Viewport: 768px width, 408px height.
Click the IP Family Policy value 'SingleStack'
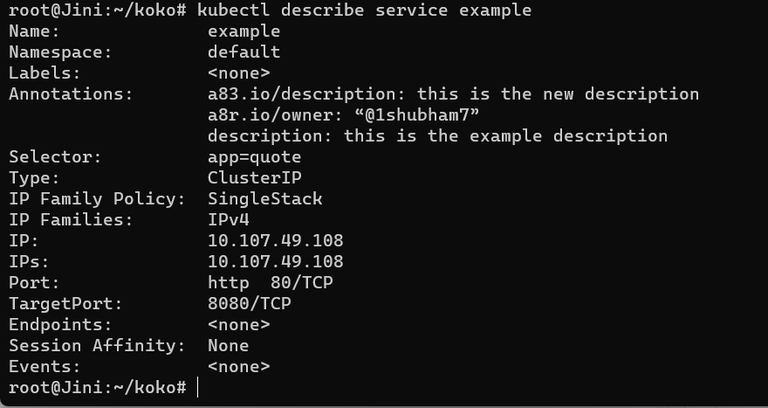pyautogui.click(x=265, y=199)
